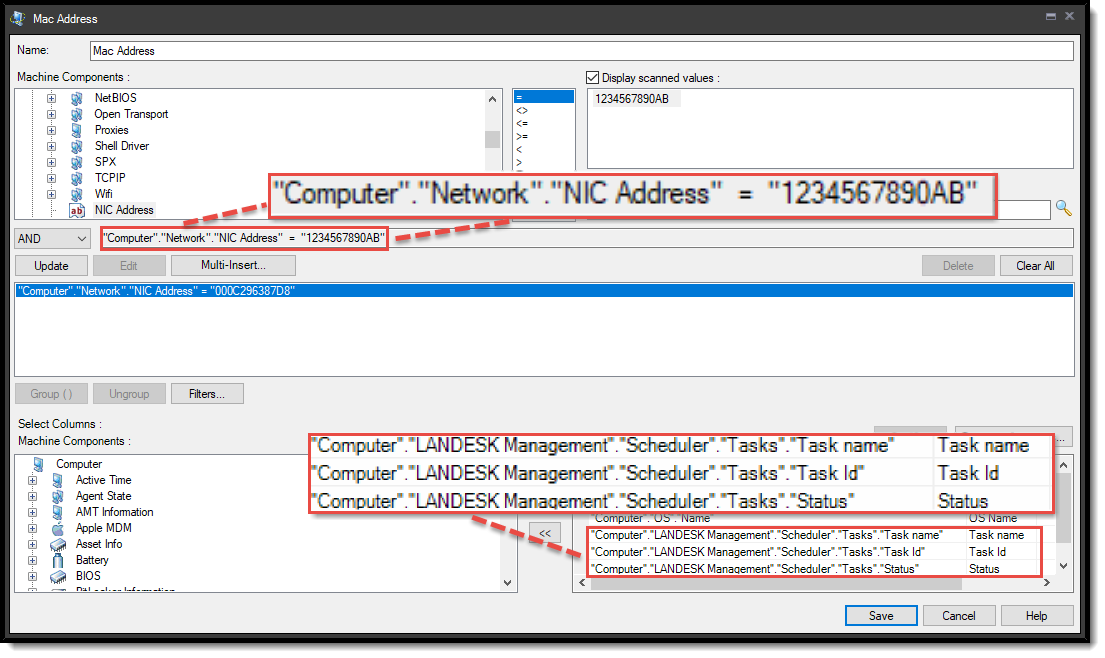
Task: Click the Computer root node icon
Action: (x=38, y=464)
